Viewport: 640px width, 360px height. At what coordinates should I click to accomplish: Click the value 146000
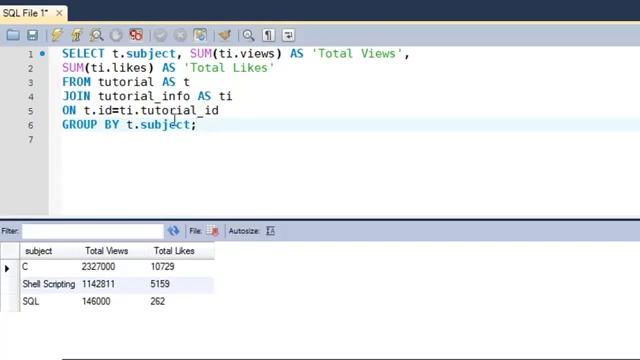click(x=96, y=302)
